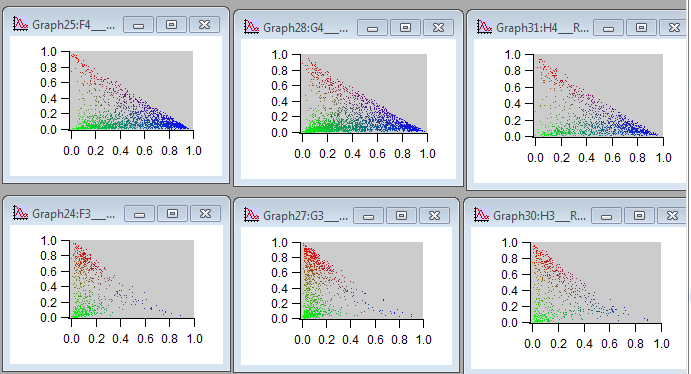Click the bottom axis of Graph31:H4
691x374 pixels.
pyautogui.click(x=599, y=151)
